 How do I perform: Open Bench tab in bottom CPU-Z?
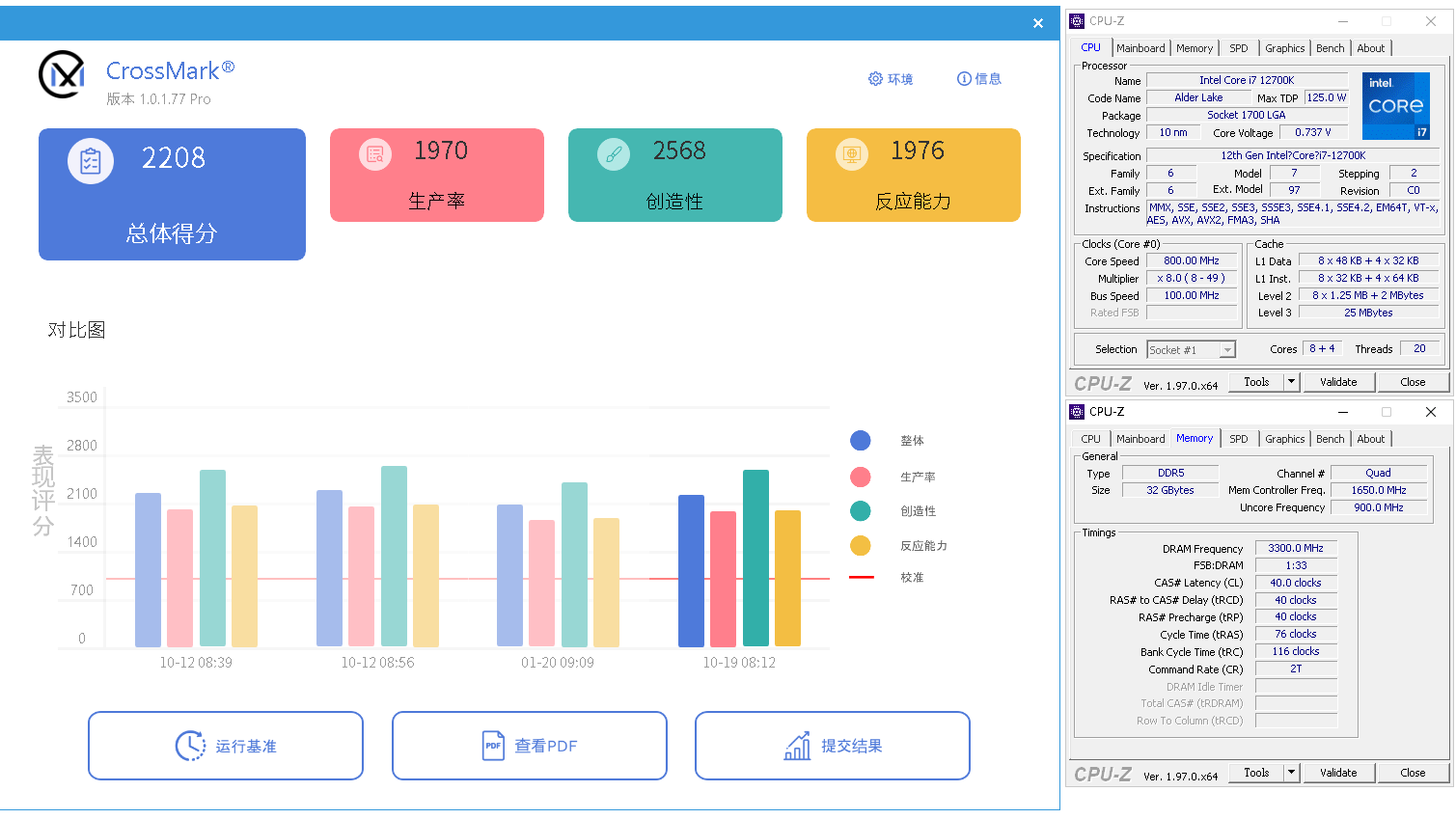pyautogui.click(x=1331, y=439)
